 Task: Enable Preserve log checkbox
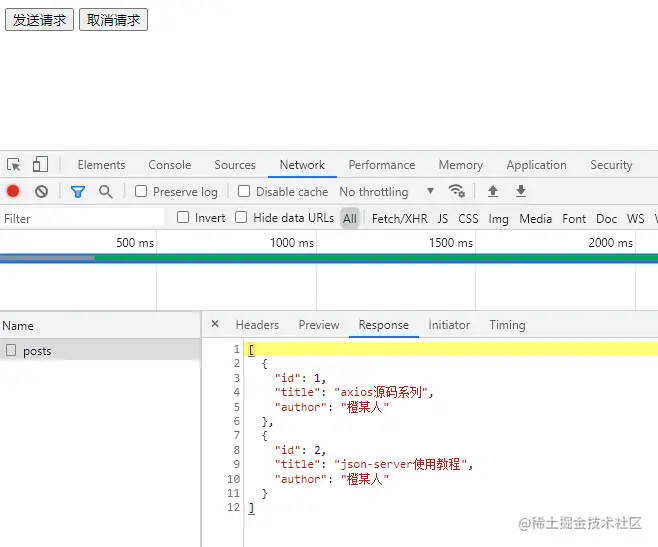pos(141,191)
